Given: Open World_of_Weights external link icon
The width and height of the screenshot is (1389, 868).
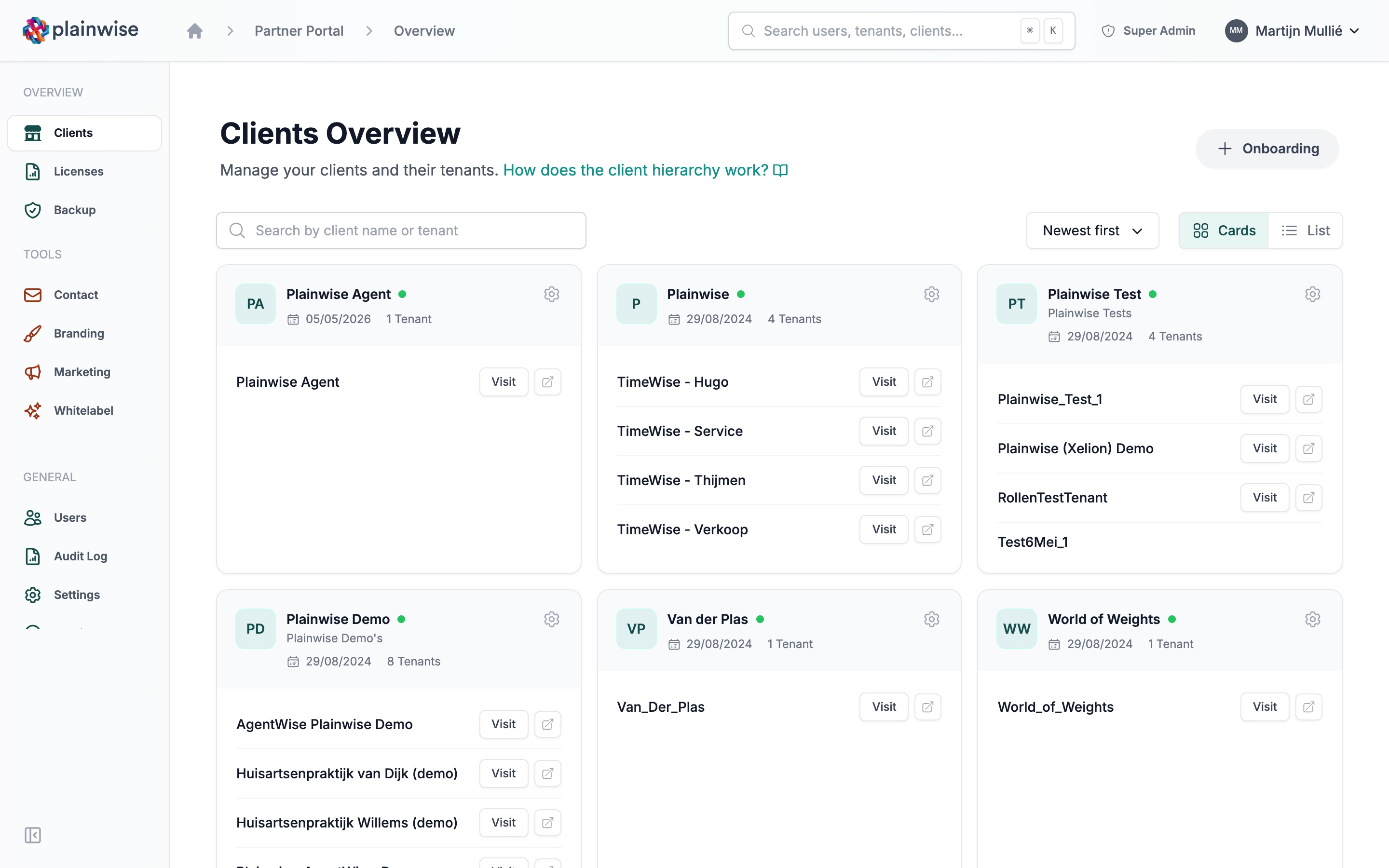Looking at the screenshot, I should click(1308, 706).
